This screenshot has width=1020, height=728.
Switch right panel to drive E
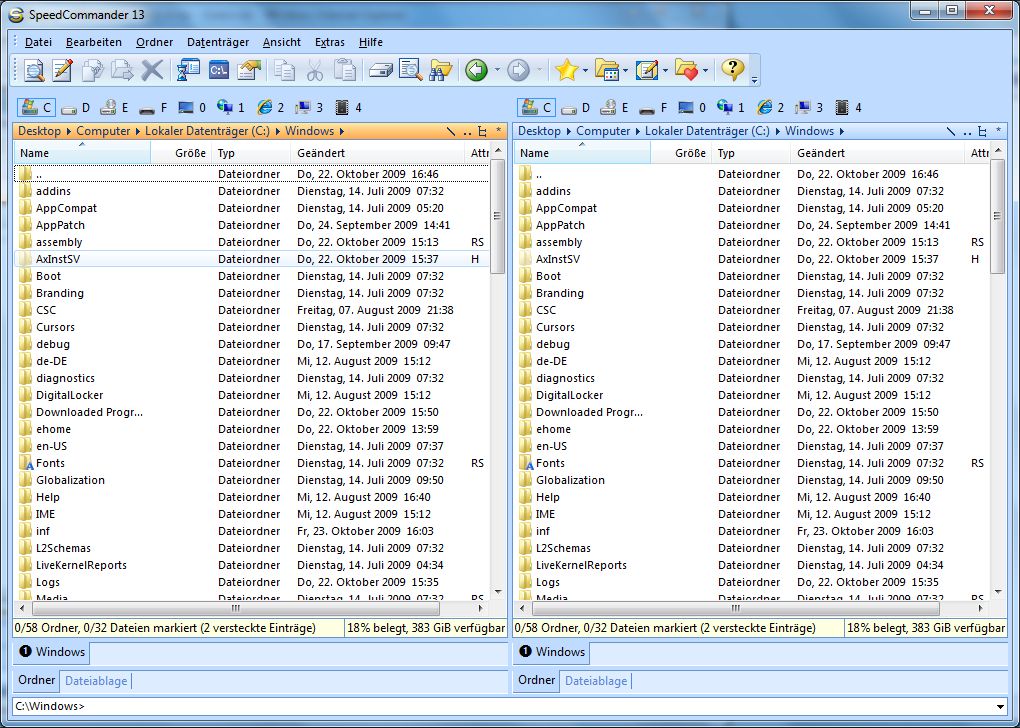(x=615, y=107)
